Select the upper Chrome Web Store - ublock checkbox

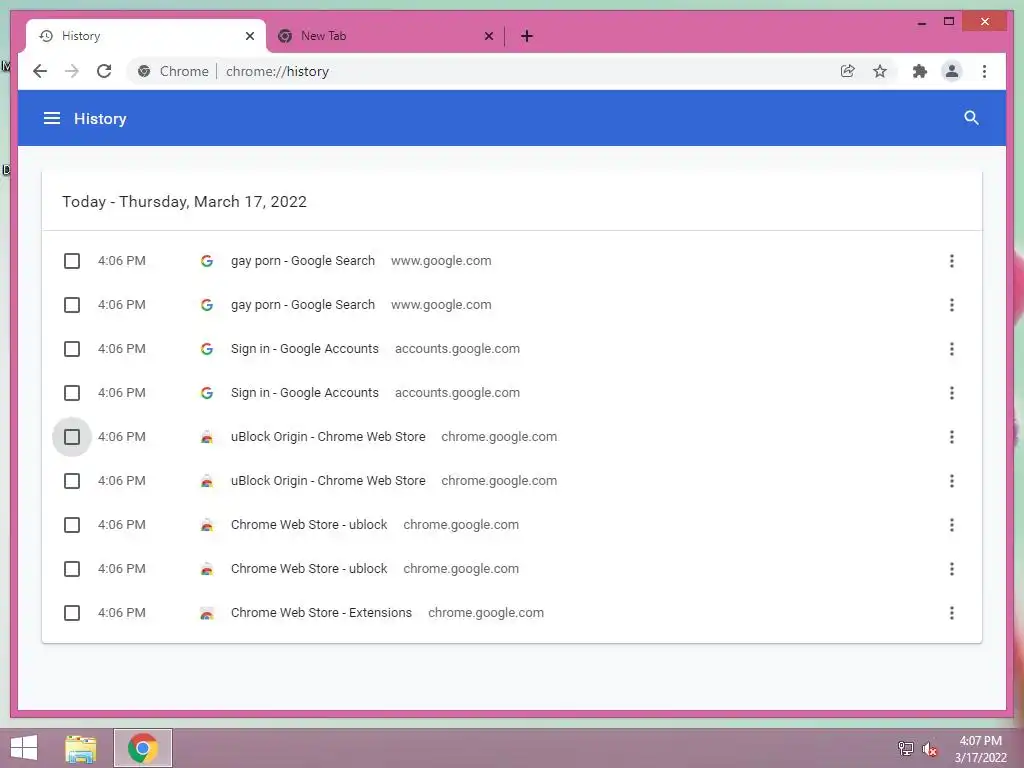click(x=72, y=525)
